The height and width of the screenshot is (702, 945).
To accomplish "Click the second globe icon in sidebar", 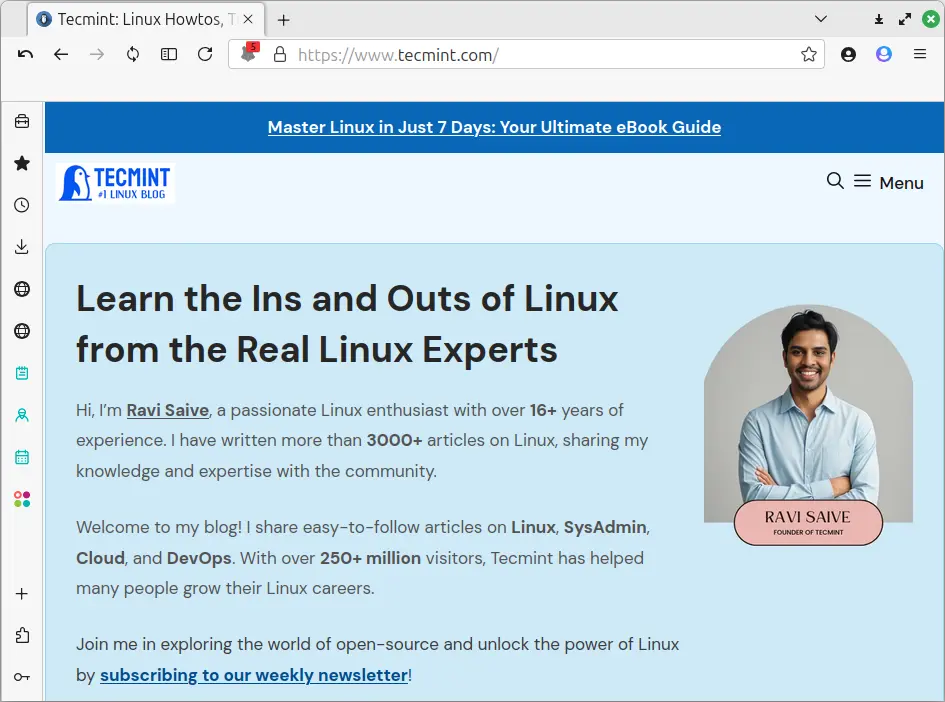I will 22,331.
